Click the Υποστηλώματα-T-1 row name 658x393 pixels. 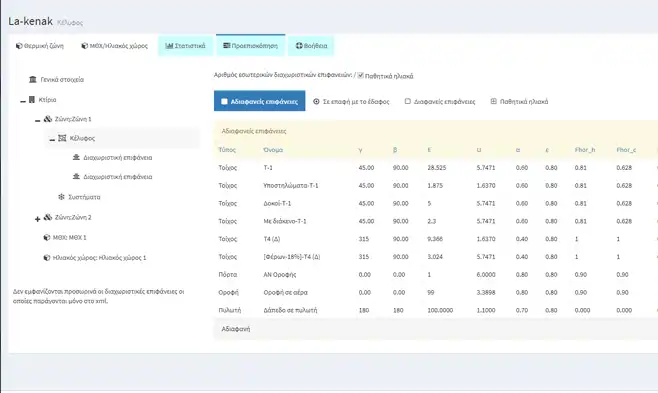coord(291,185)
